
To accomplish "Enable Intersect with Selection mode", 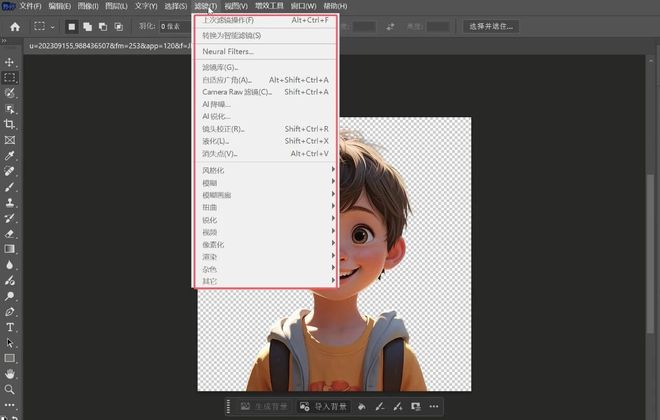I will click(x=119, y=27).
